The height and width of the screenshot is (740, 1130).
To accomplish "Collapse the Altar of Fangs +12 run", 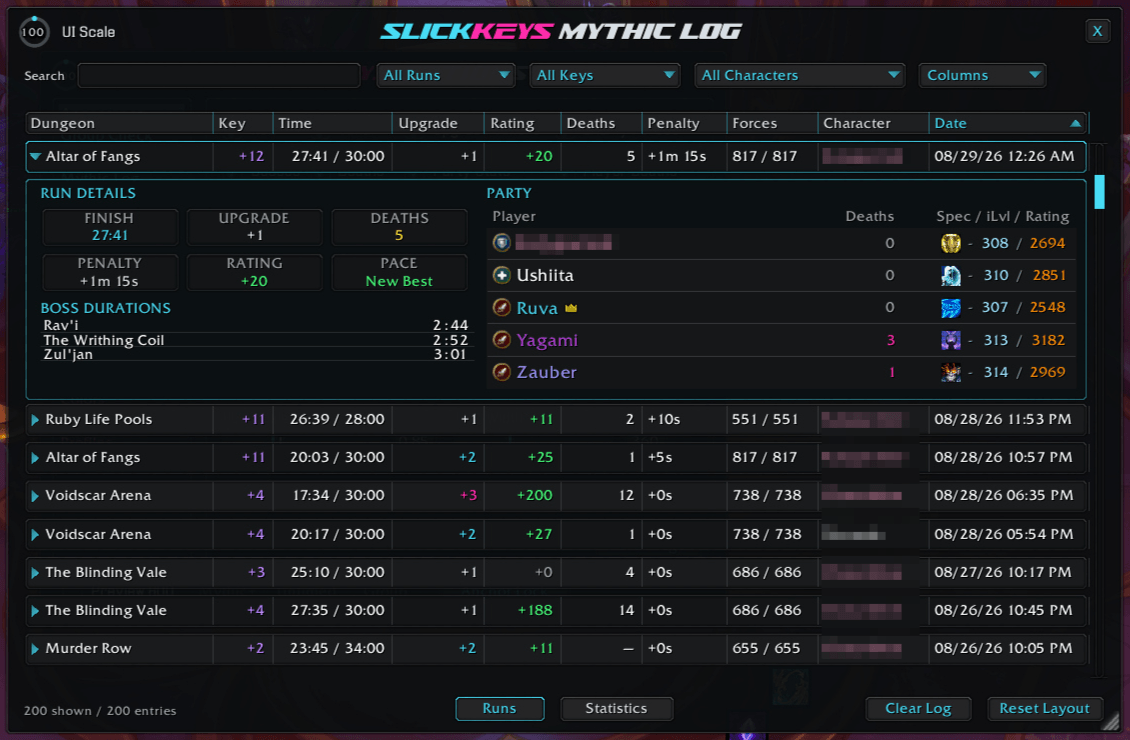I will [35, 156].
